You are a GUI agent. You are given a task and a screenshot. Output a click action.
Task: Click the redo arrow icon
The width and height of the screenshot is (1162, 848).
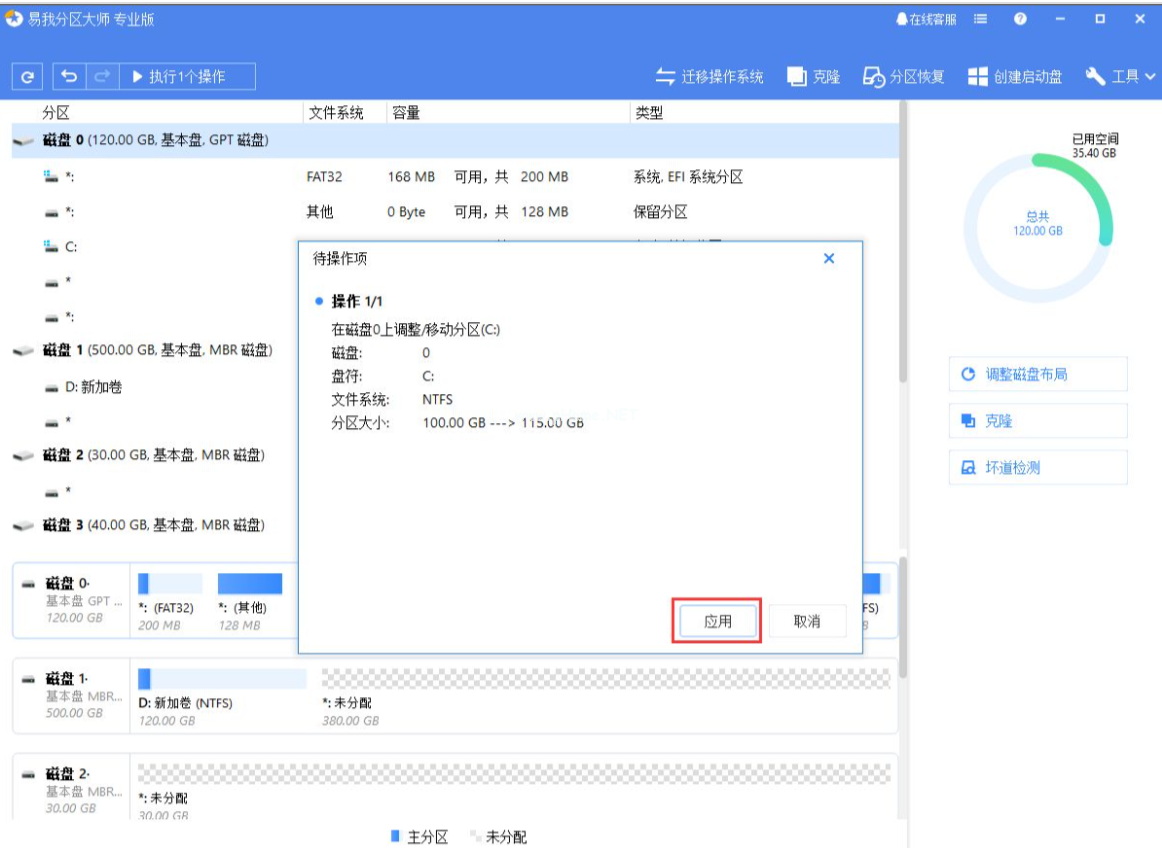point(101,77)
